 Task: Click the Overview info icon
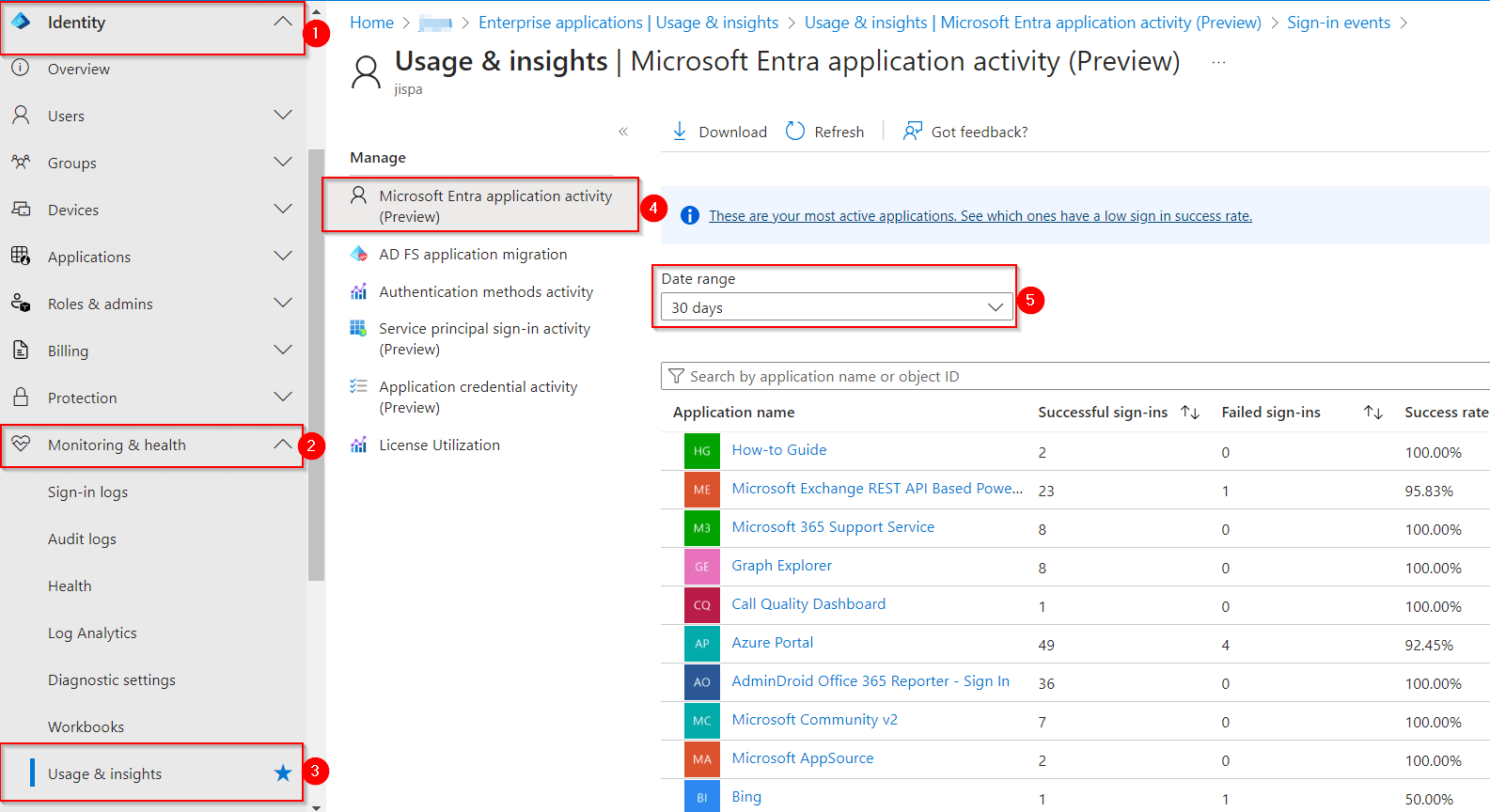[x=21, y=69]
